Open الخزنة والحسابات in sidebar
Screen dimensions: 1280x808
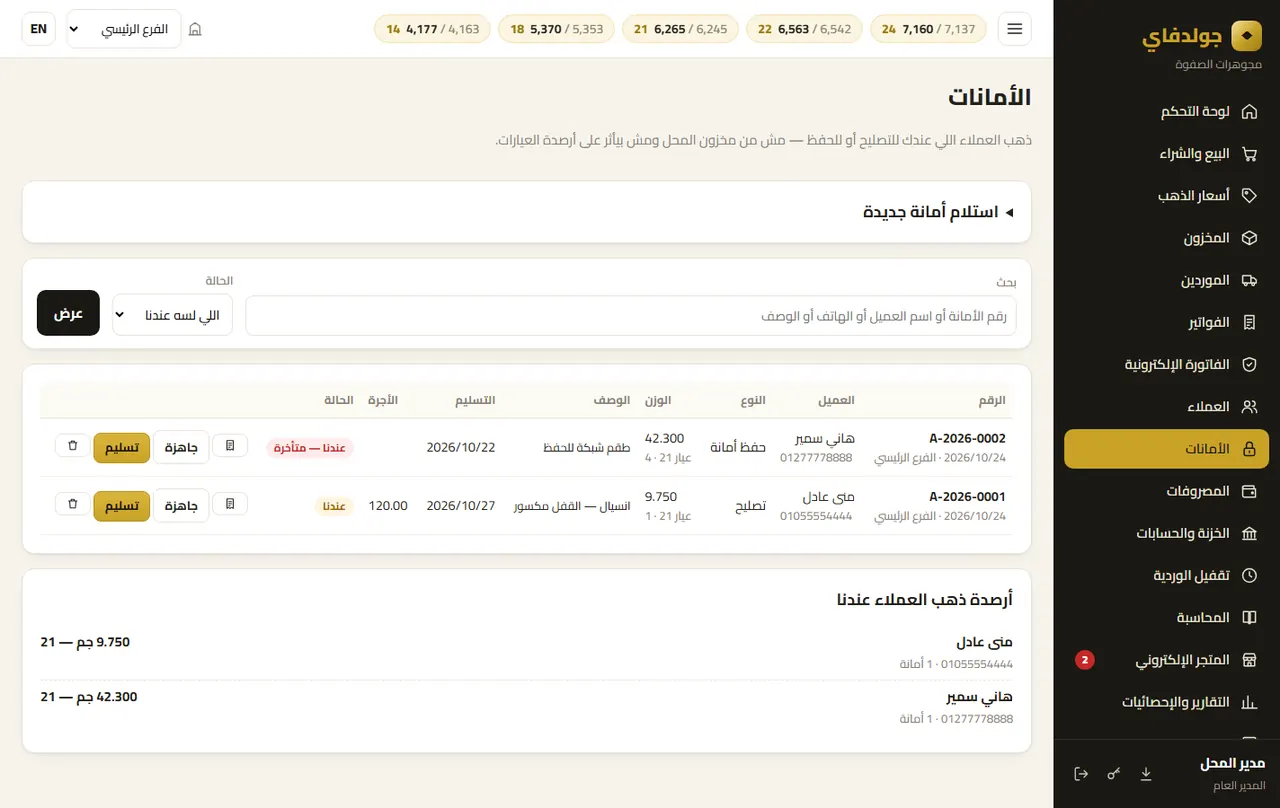point(1166,534)
